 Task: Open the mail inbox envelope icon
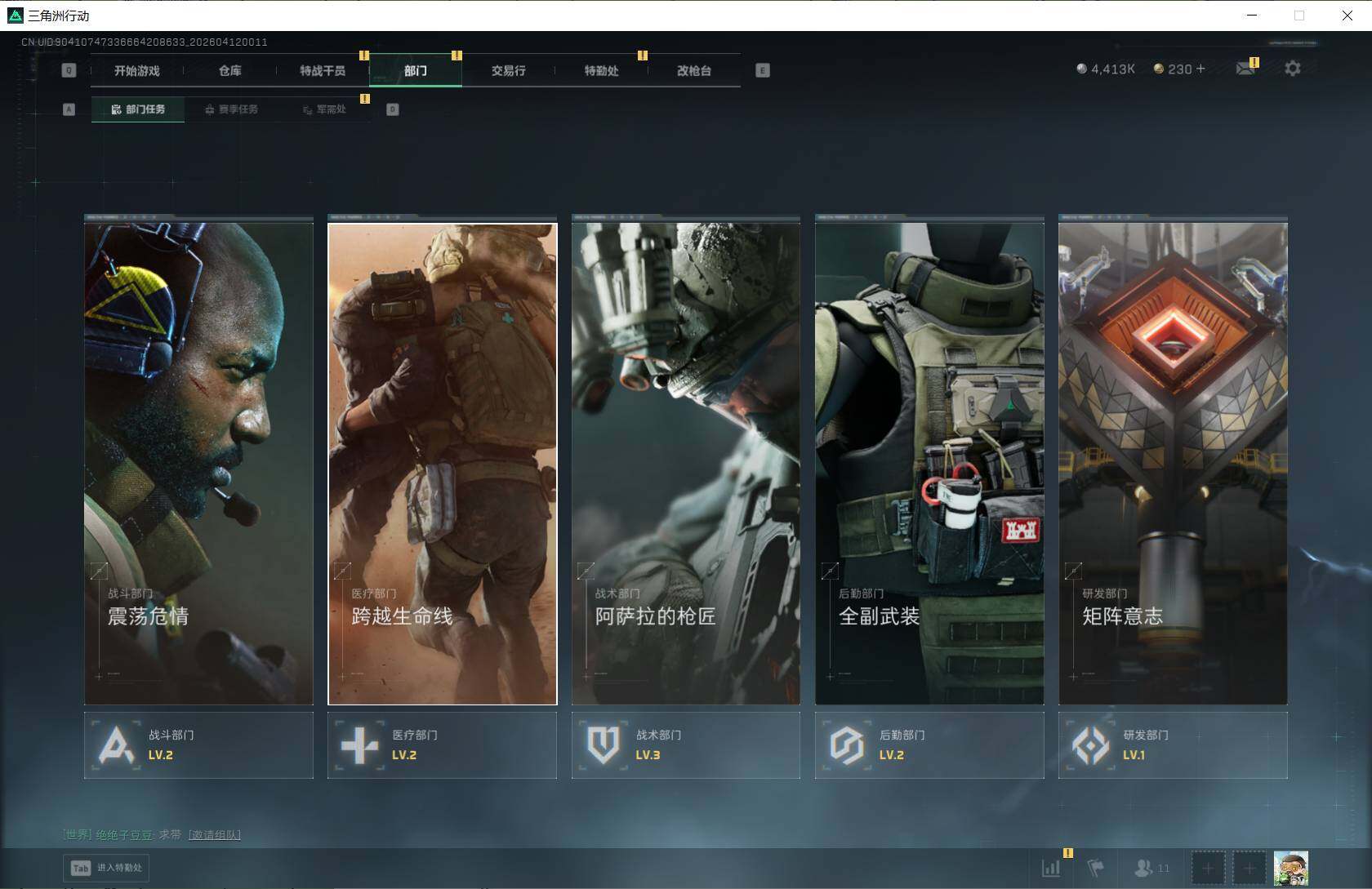coord(1245,69)
